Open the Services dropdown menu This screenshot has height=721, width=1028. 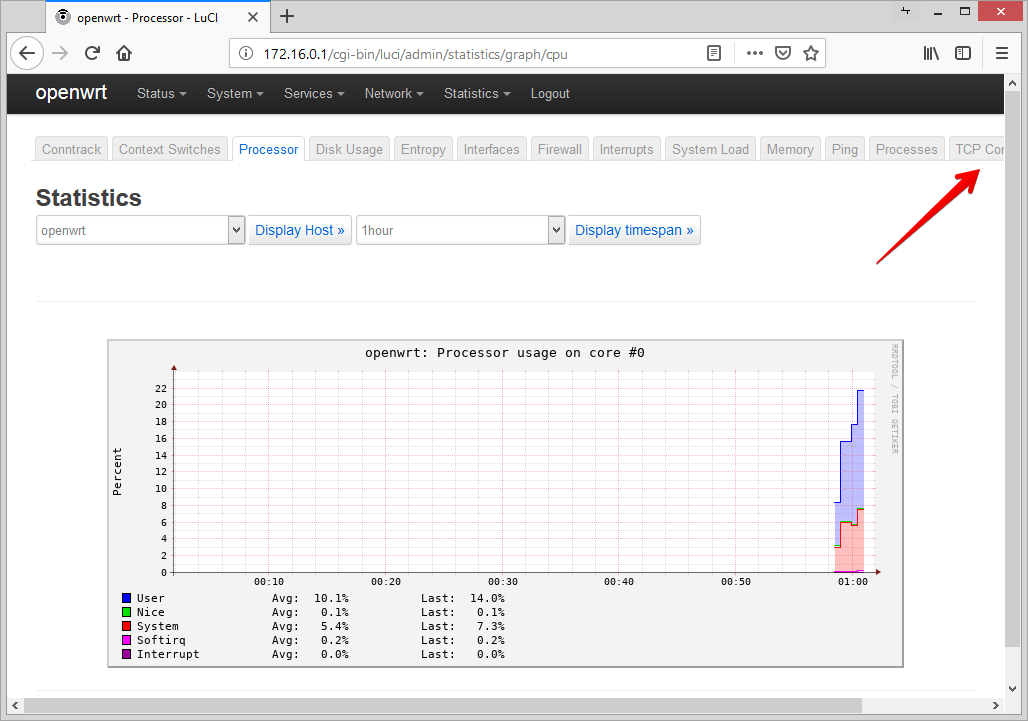tap(314, 94)
